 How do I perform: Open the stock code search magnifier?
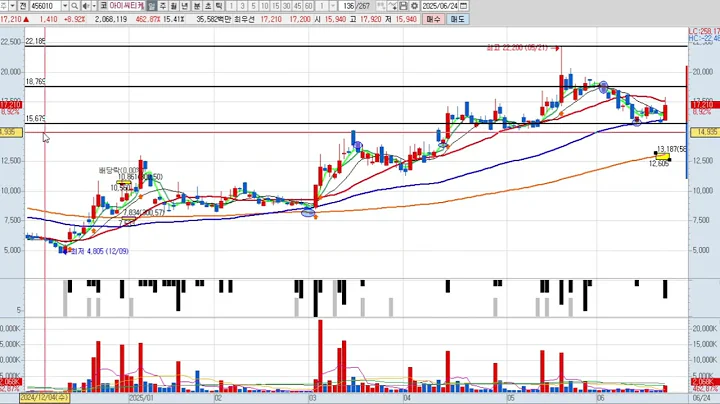pos(74,6)
